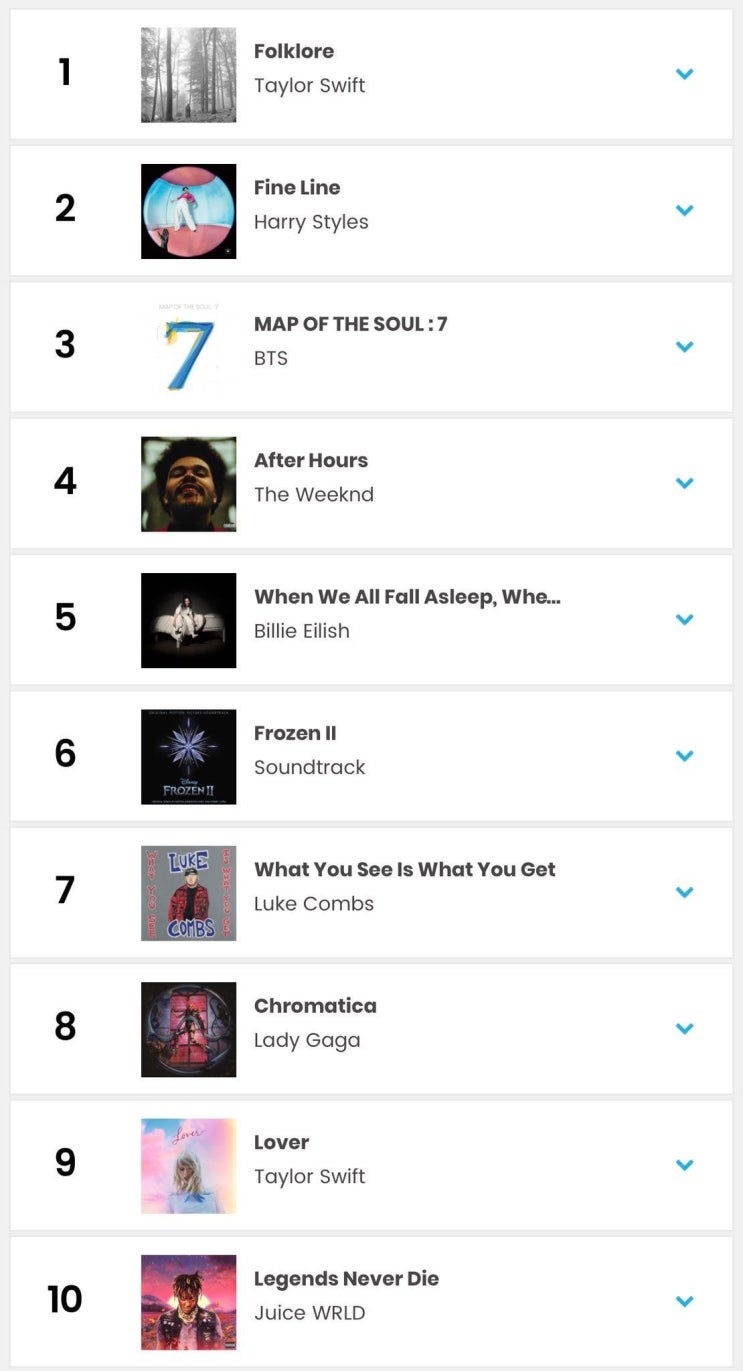
Task: Open the pink Lover album cover
Action: point(189,1166)
